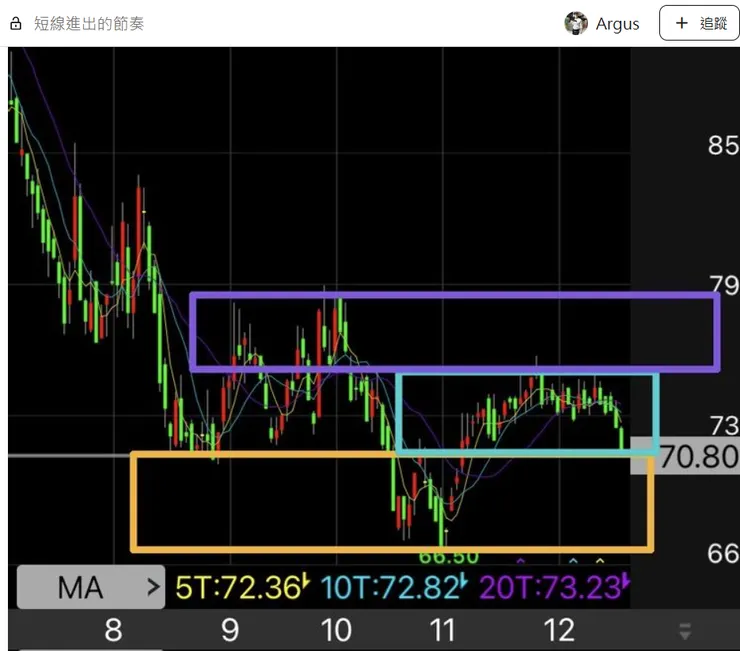Click the 66.50 low price label
This screenshot has height=651, width=740.
(449, 558)
